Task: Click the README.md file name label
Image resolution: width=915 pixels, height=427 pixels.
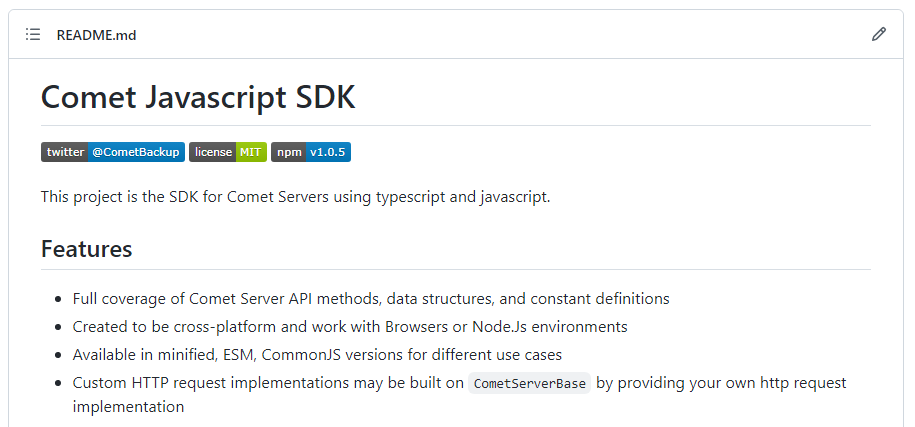Action: pyautogui.click(x=96, y=35)
